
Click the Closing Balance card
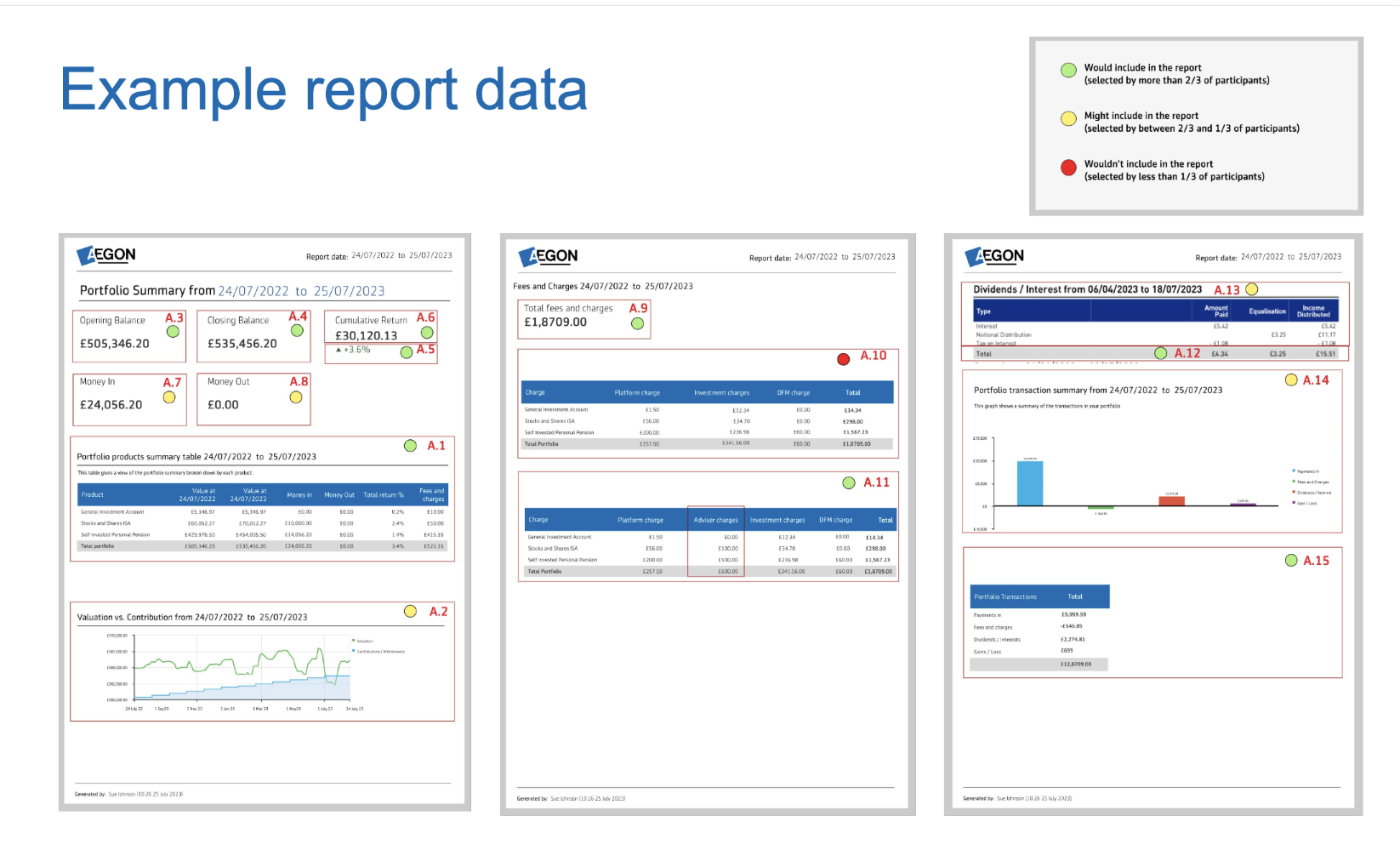coord(253,336)
